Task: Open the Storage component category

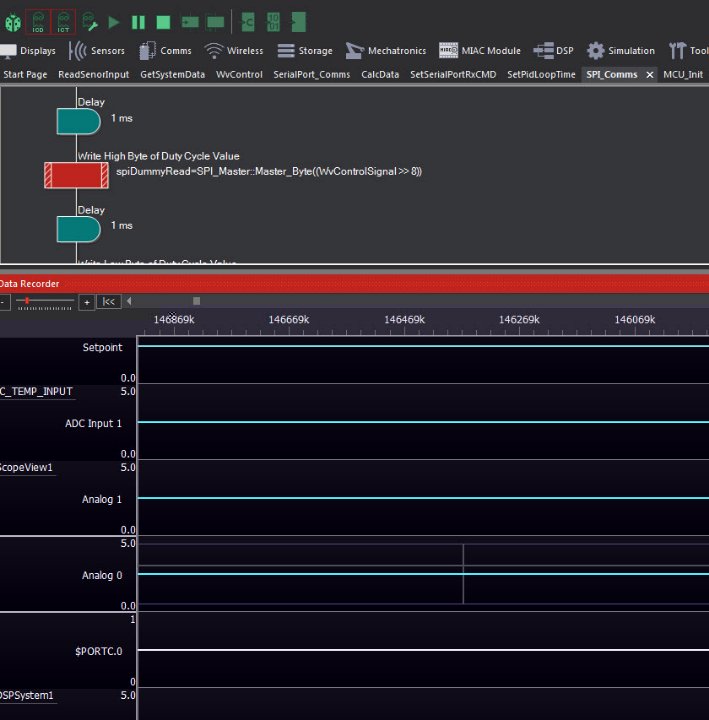Action: [305, 51]
